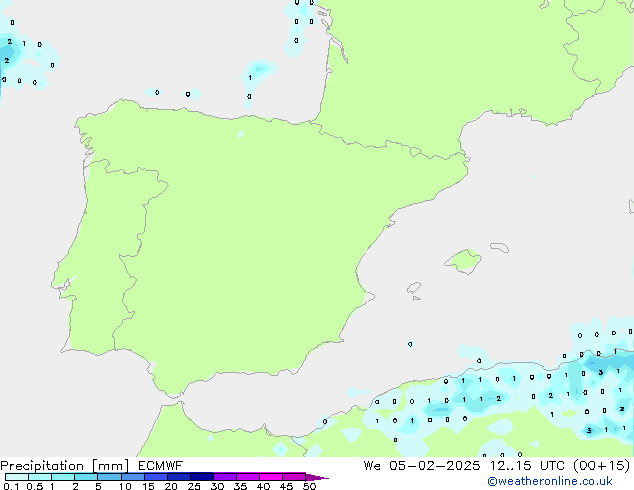Click the "0.5" legend scale label

[x=35, y=486]
